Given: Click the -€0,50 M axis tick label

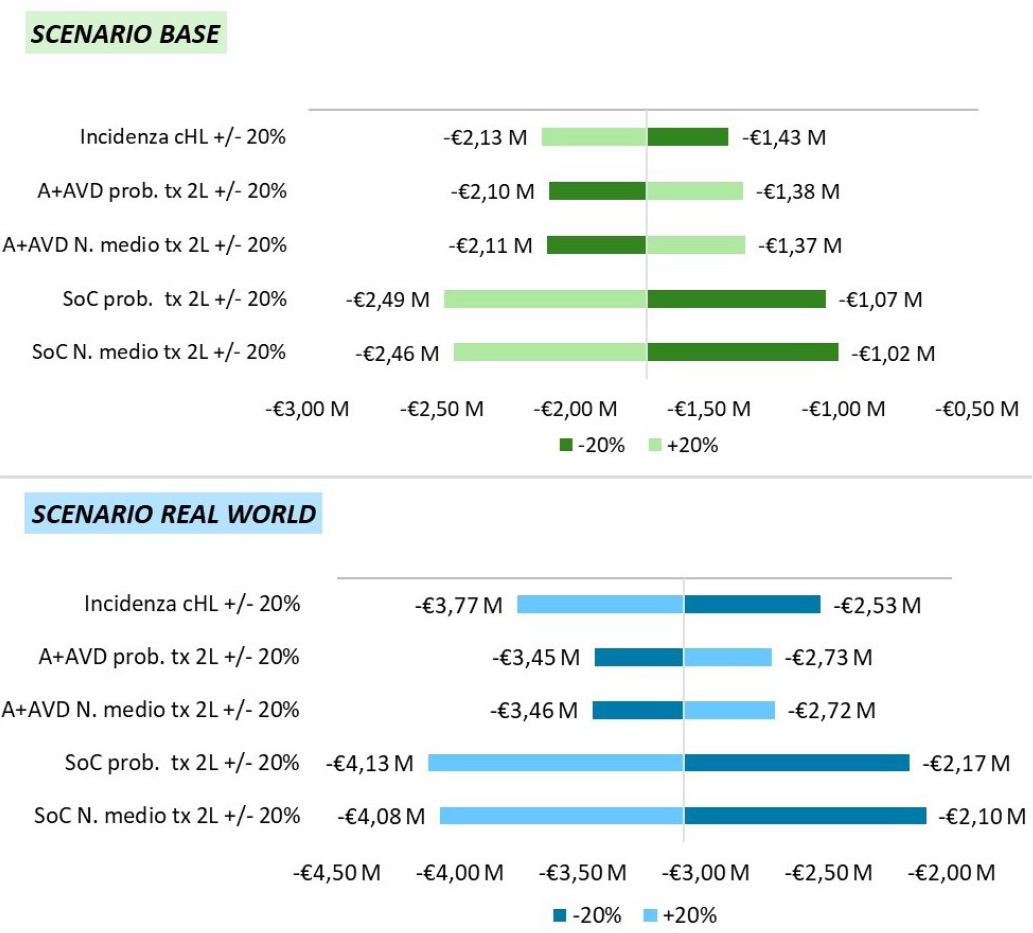Looking at the screenshot, I should 977,409.
